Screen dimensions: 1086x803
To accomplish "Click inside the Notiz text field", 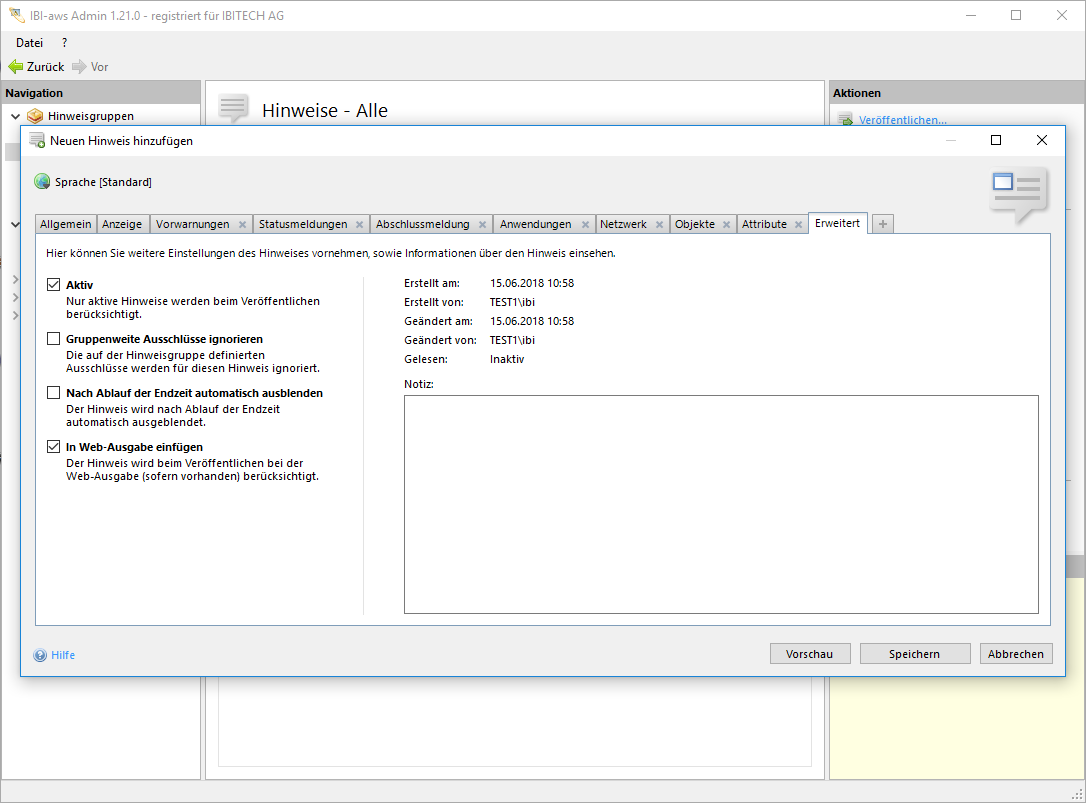I will tap(720, 503).
